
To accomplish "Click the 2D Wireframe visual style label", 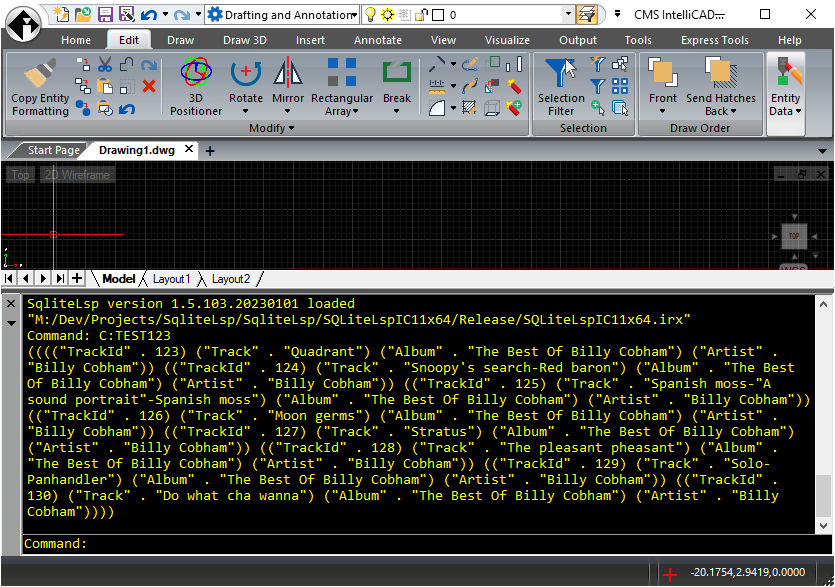I will point(77,175).
